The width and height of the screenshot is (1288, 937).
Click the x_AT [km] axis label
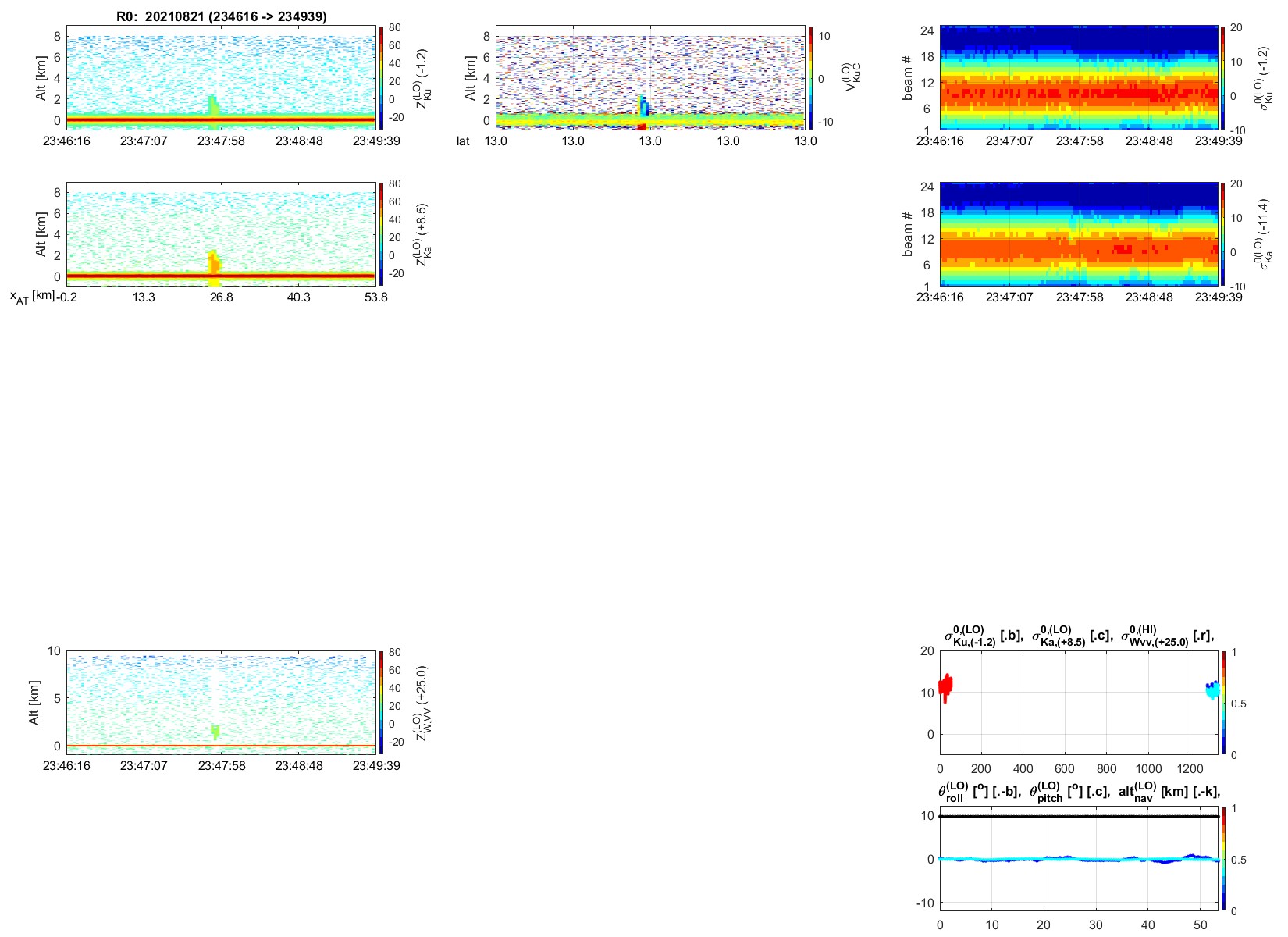tap(32, 297)
